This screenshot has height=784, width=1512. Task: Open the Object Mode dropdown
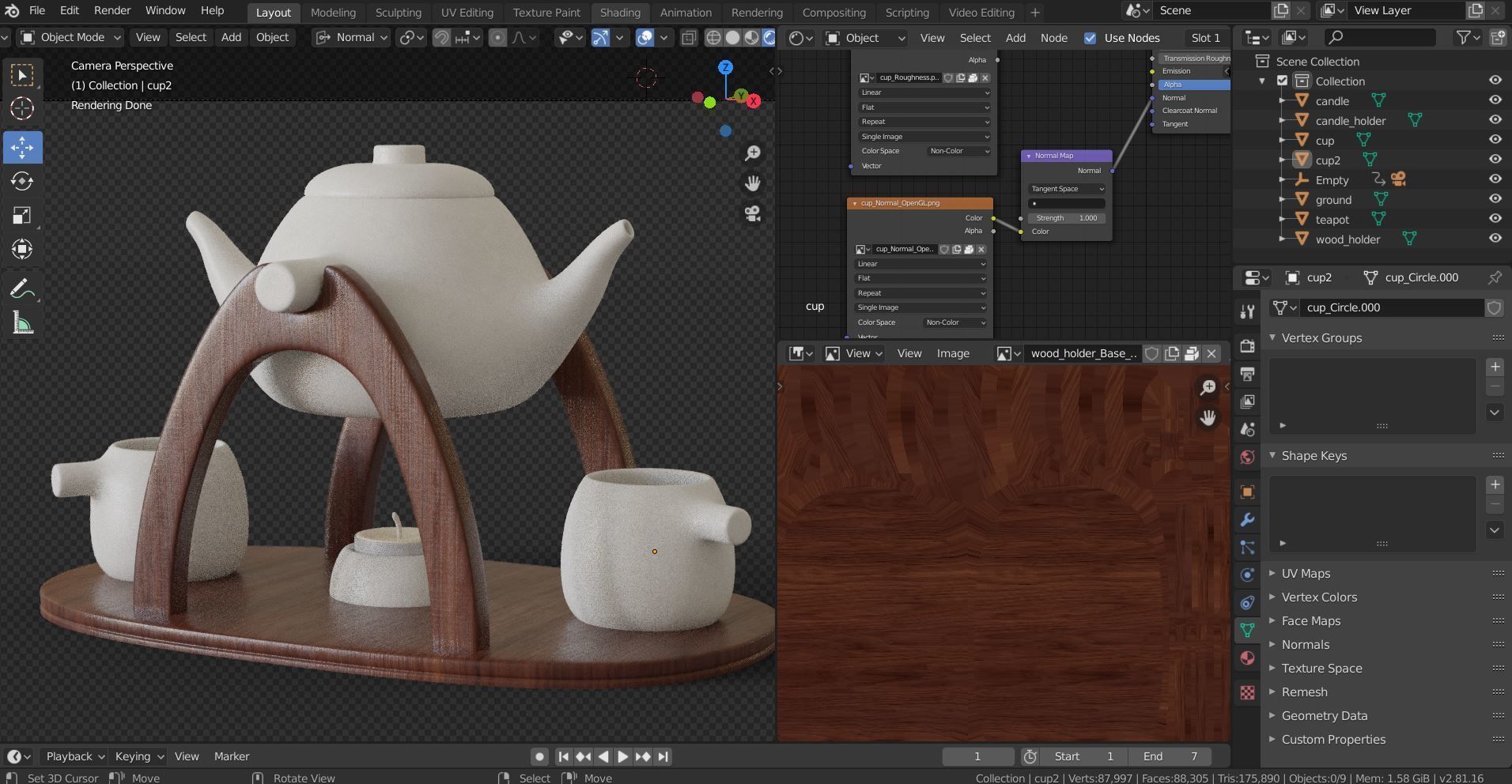(70, 37)
